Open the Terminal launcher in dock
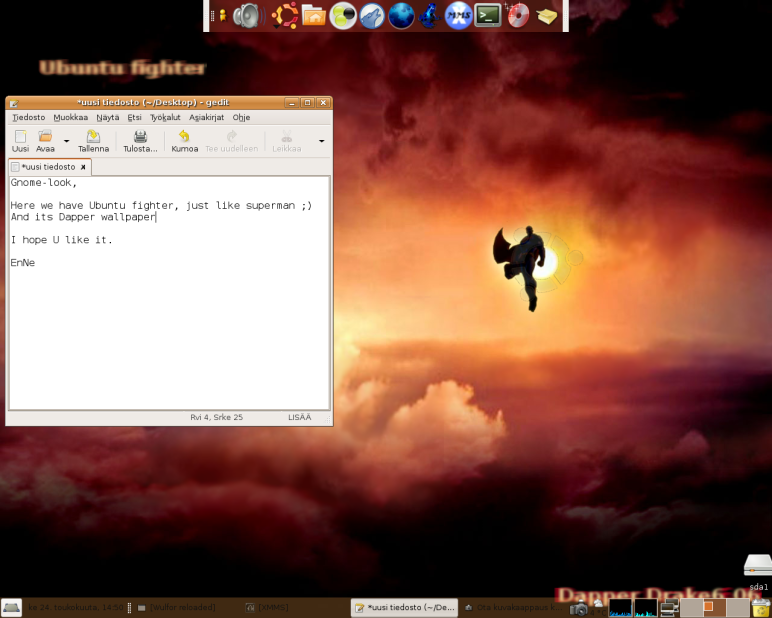The image size is (772, 618). point(487,15)
